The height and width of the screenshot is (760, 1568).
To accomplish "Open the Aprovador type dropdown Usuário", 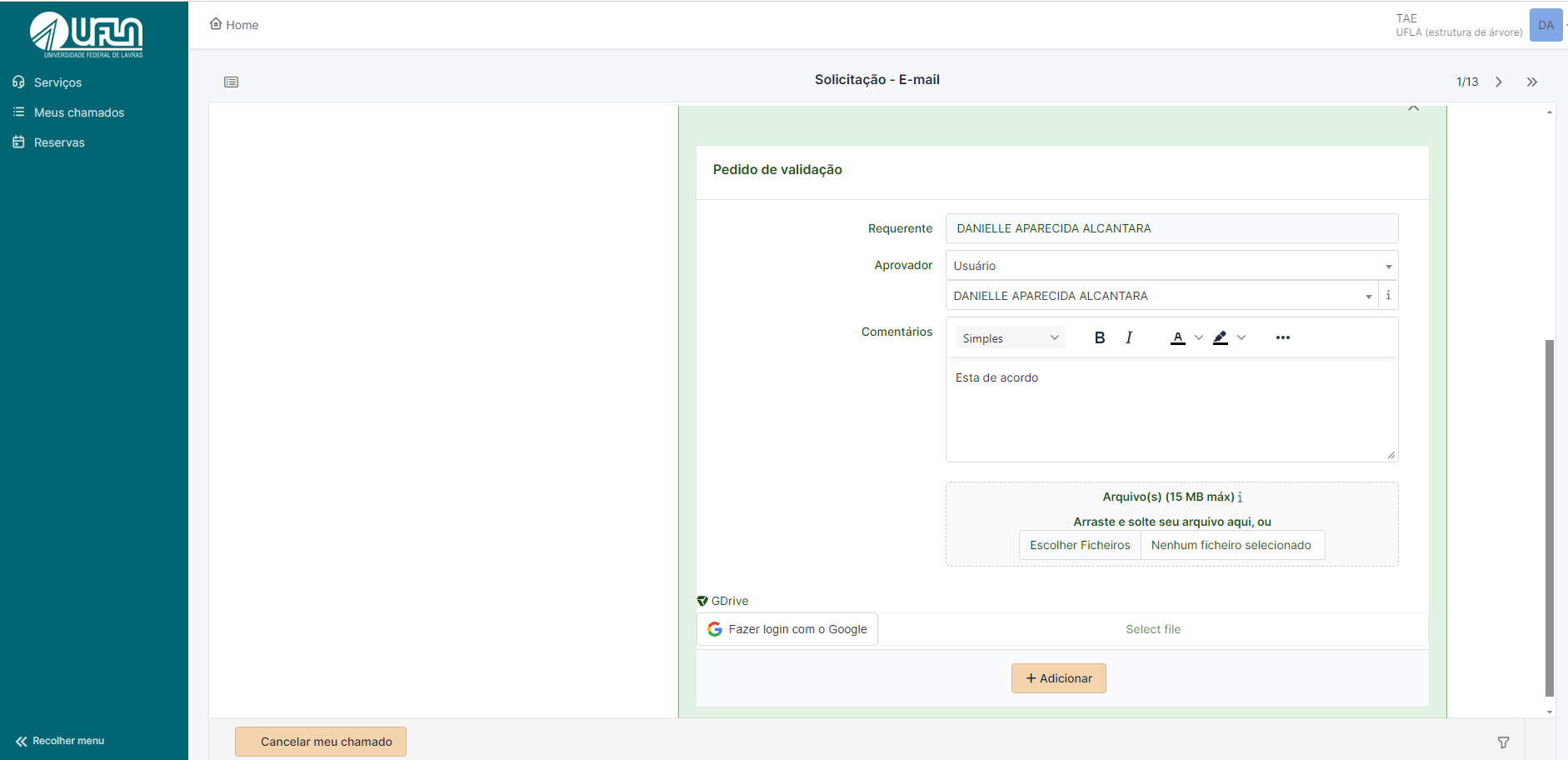I will coord(1171,266).
